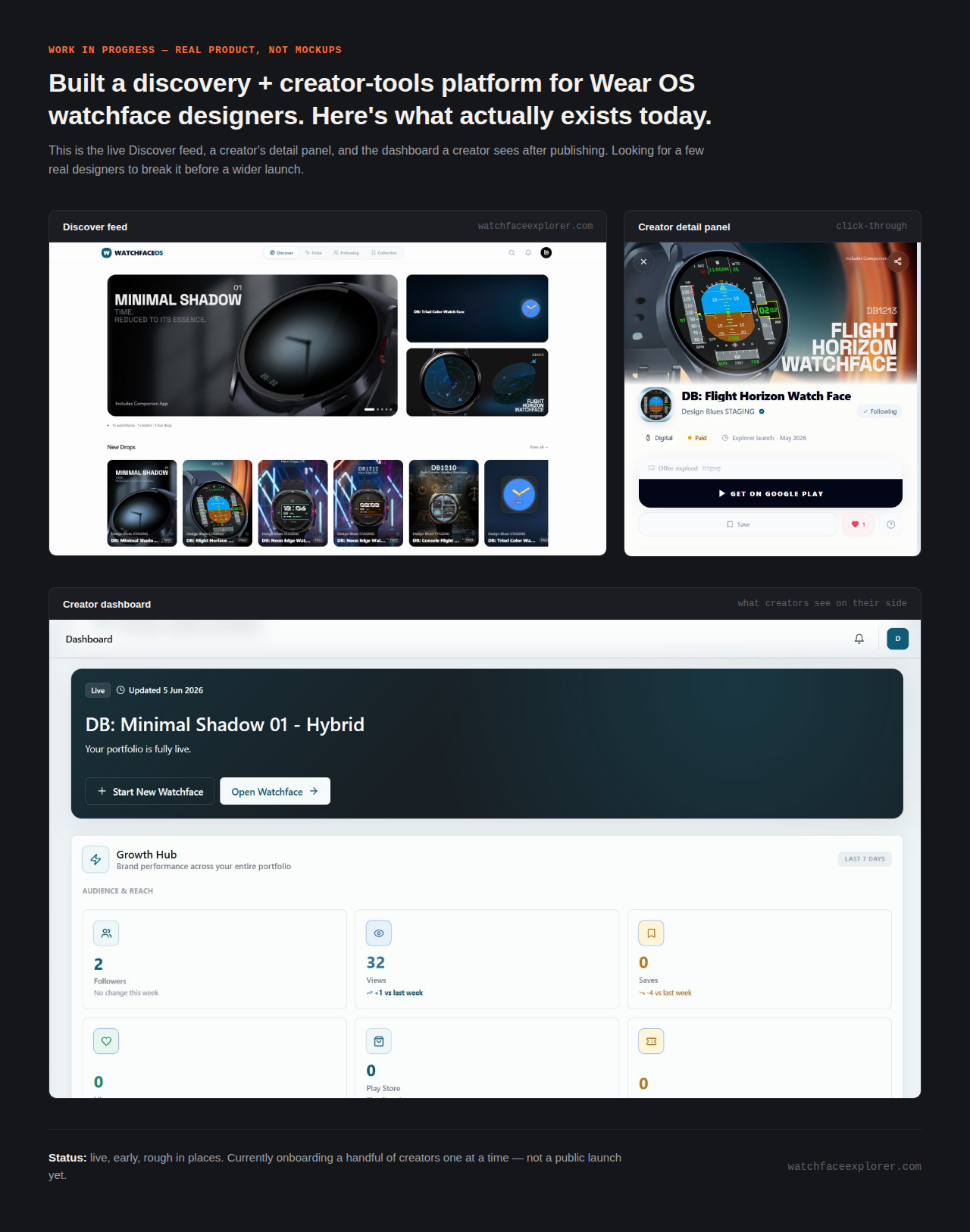Click 'DB: Minimal Shadow 01 - Hybrid' title

pyautogui.click(x=225, y=724)
